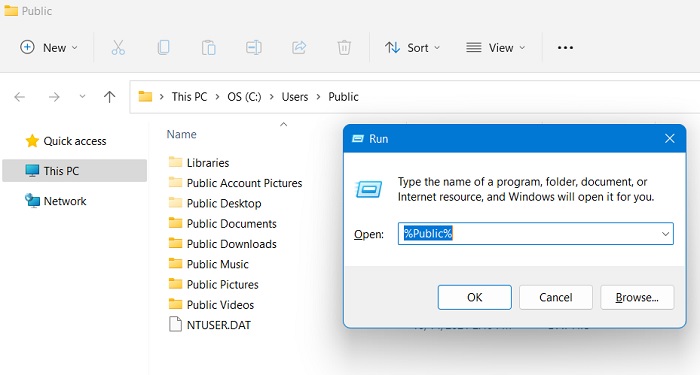Viewport: 700px width, 375px height.
Task: Click the Rename icon in toolbar
Action: click(x=254, y=47)
